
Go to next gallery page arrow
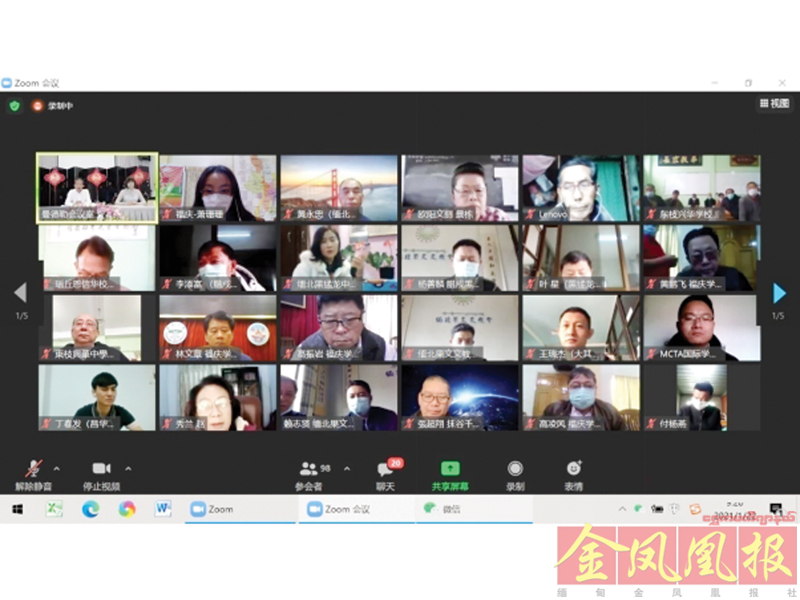click(x=779, y=293)
